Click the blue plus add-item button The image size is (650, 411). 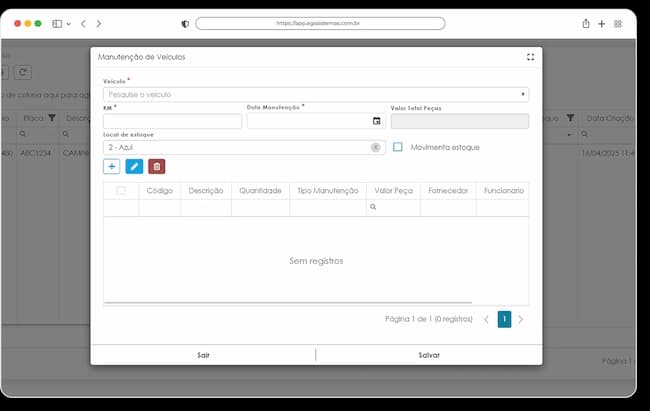point(112,166)
